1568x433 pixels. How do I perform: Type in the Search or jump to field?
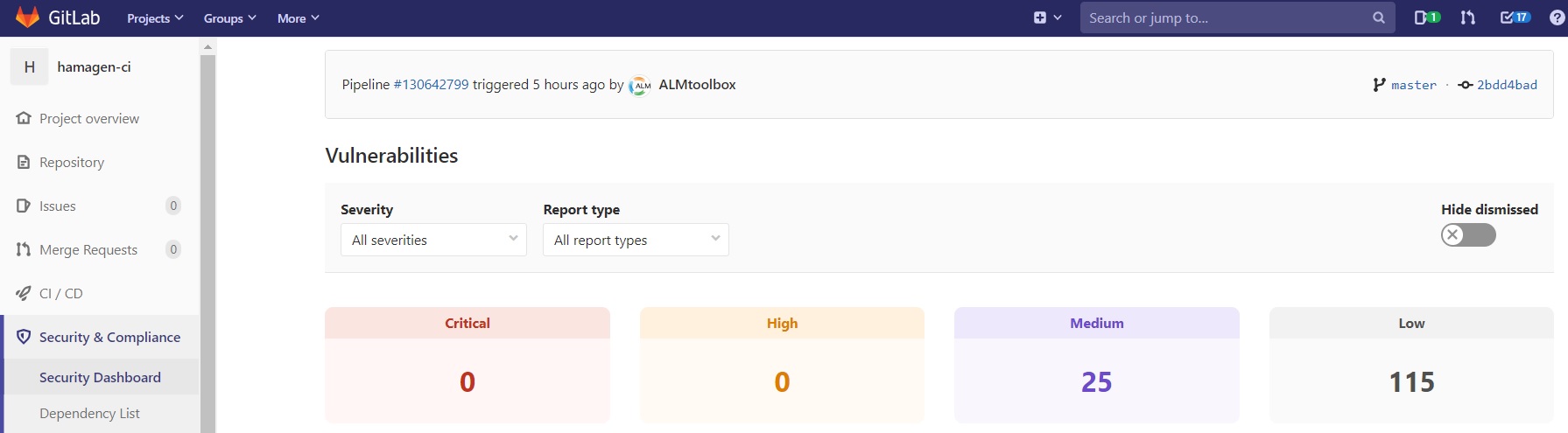[1226, 17]
